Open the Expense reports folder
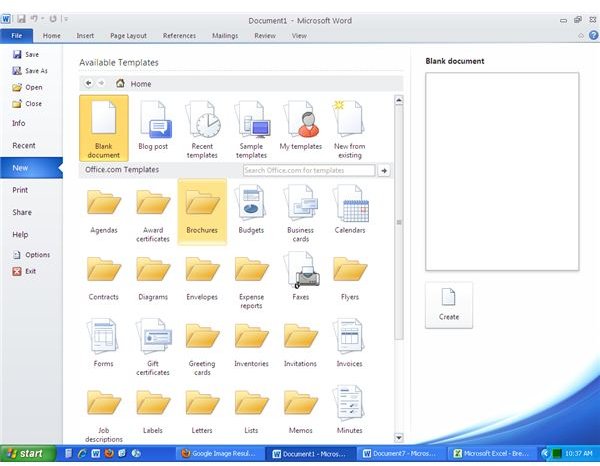Screen dimensions: 600x466 point(251,281)
